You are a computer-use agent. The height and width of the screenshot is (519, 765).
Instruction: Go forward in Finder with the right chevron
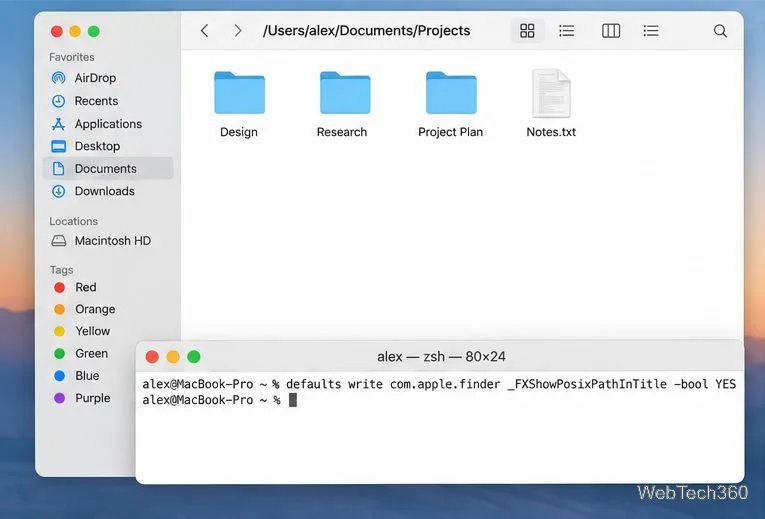point(238,31)
